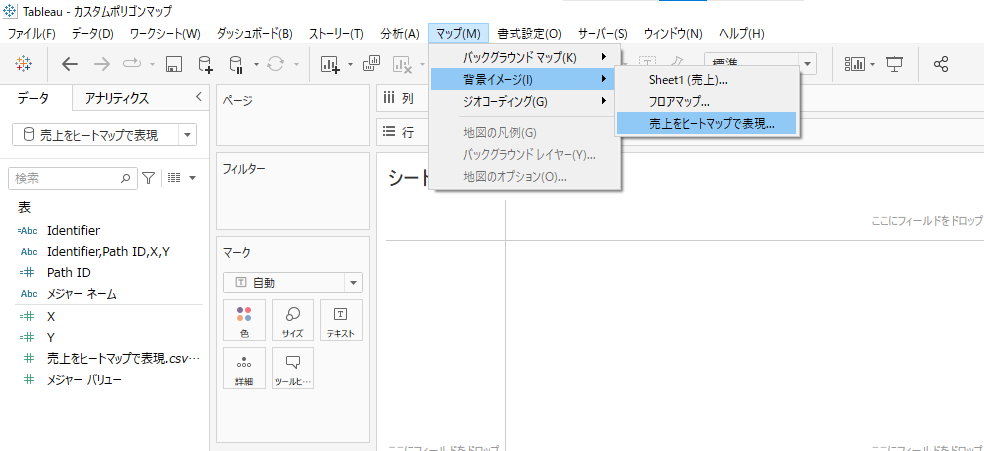Click the フィルター shelf area
Image resolution: width=984 pixels, height=451 pixels.
pyautogui.click(x=293, y=191)
